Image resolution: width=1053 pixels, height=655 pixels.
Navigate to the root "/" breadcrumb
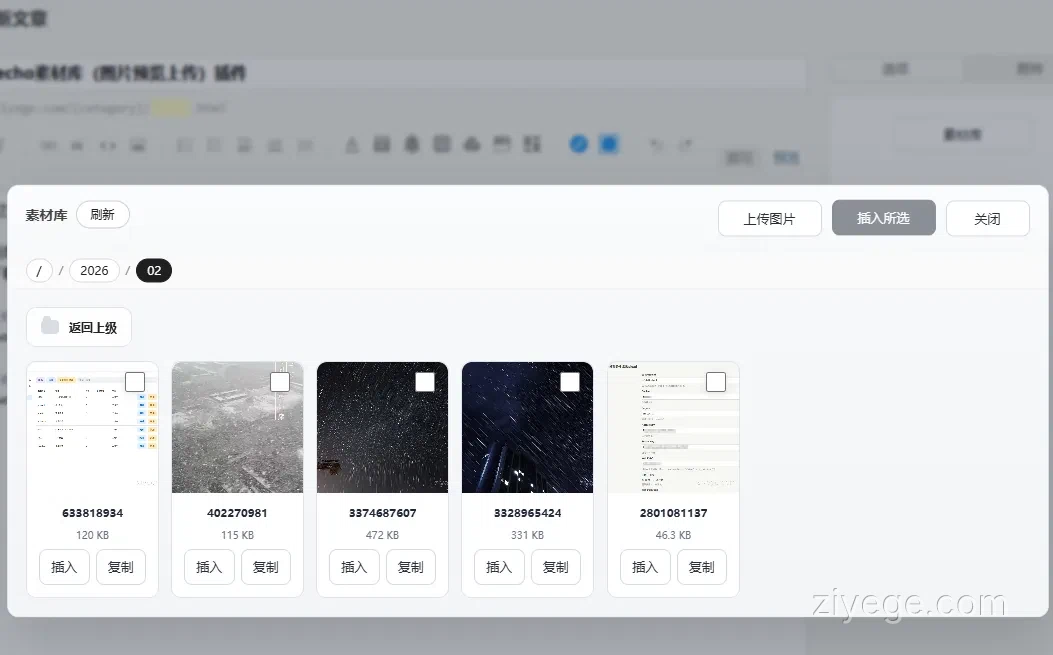point(39,271)
